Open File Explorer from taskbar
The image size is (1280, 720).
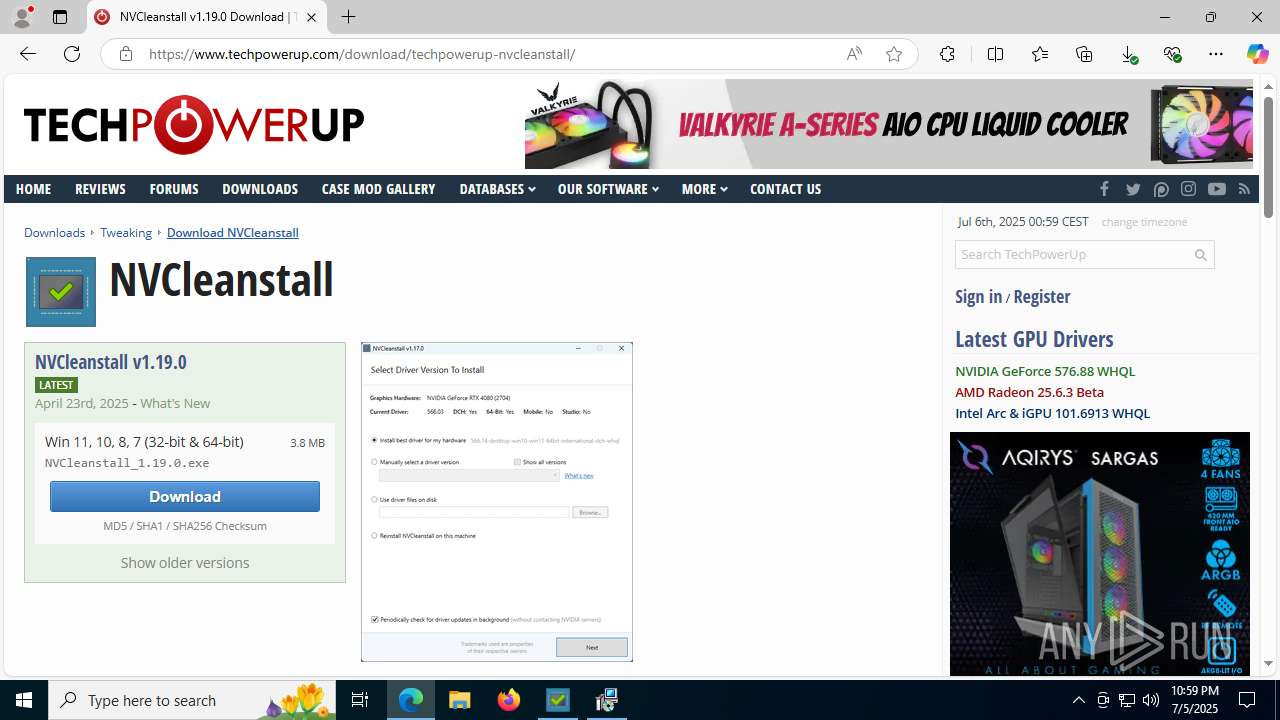pos(460,700)
